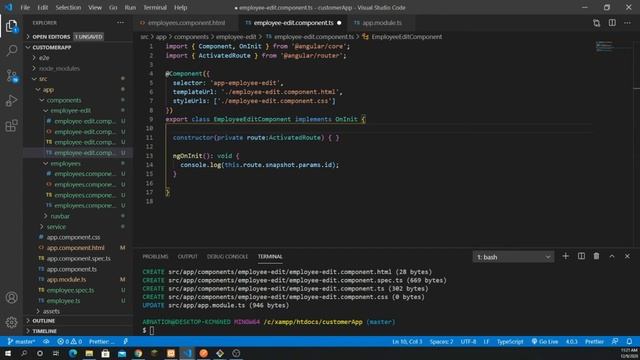Kill the terminal with trash icon
Viewport: 640px width, 360px height.
[596, 256]
